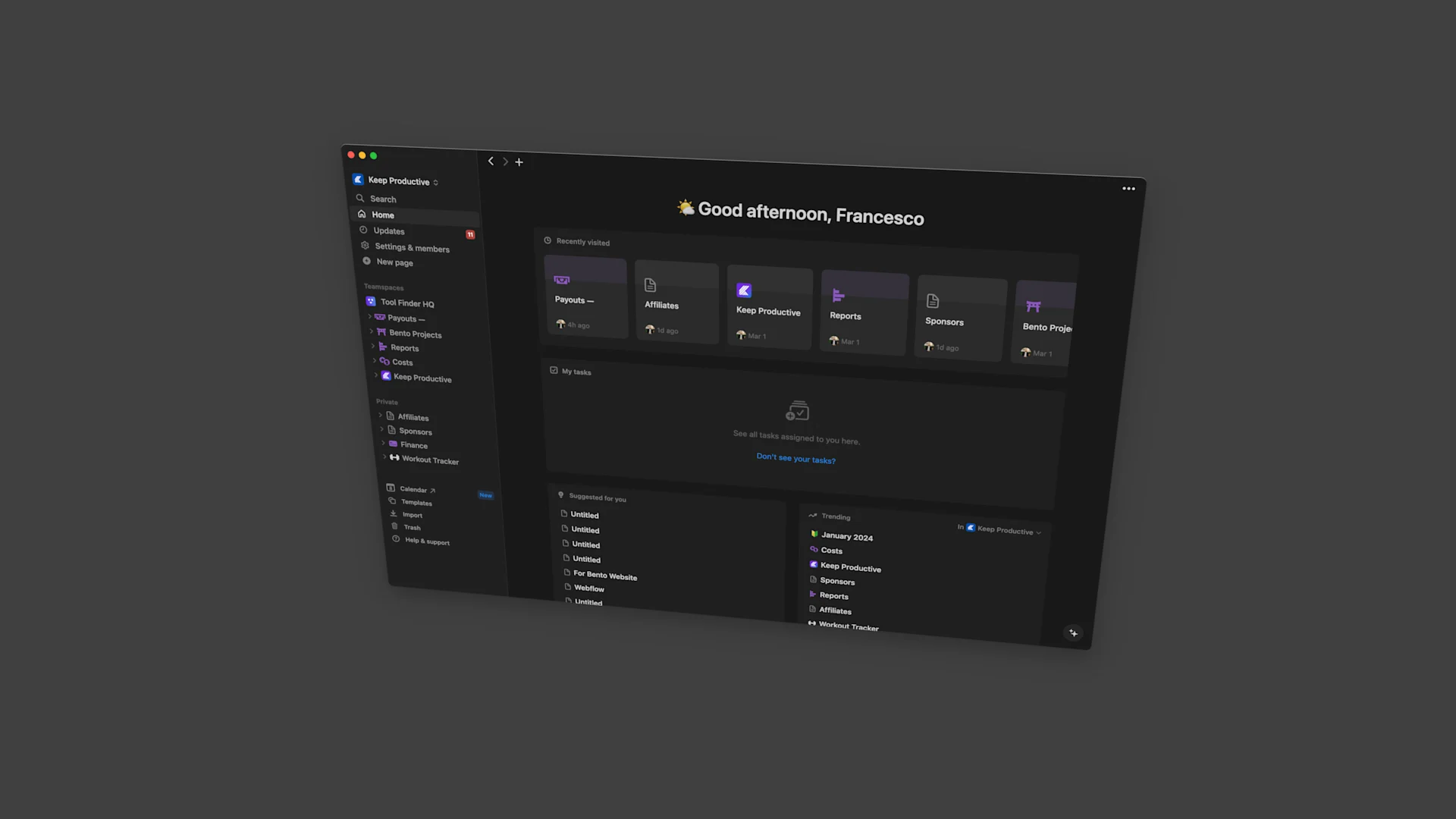Open the page options menu with three dots

[x=1128, y=188]
